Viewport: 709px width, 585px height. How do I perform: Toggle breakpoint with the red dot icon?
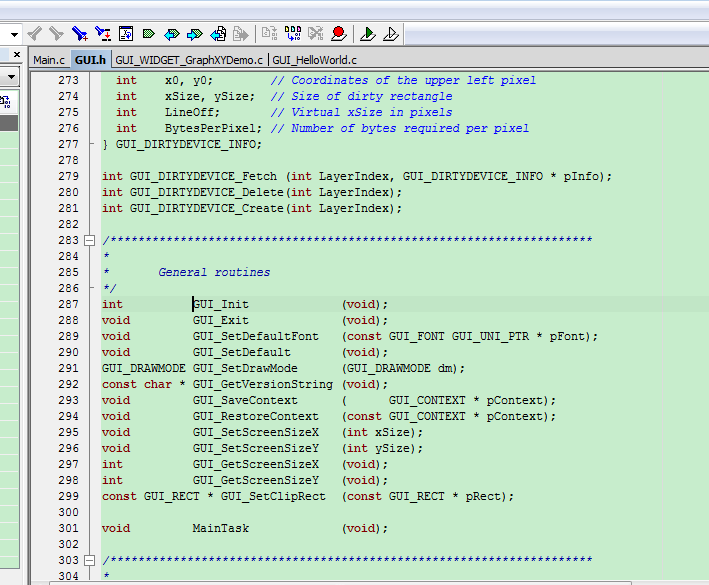click(339, 34)
